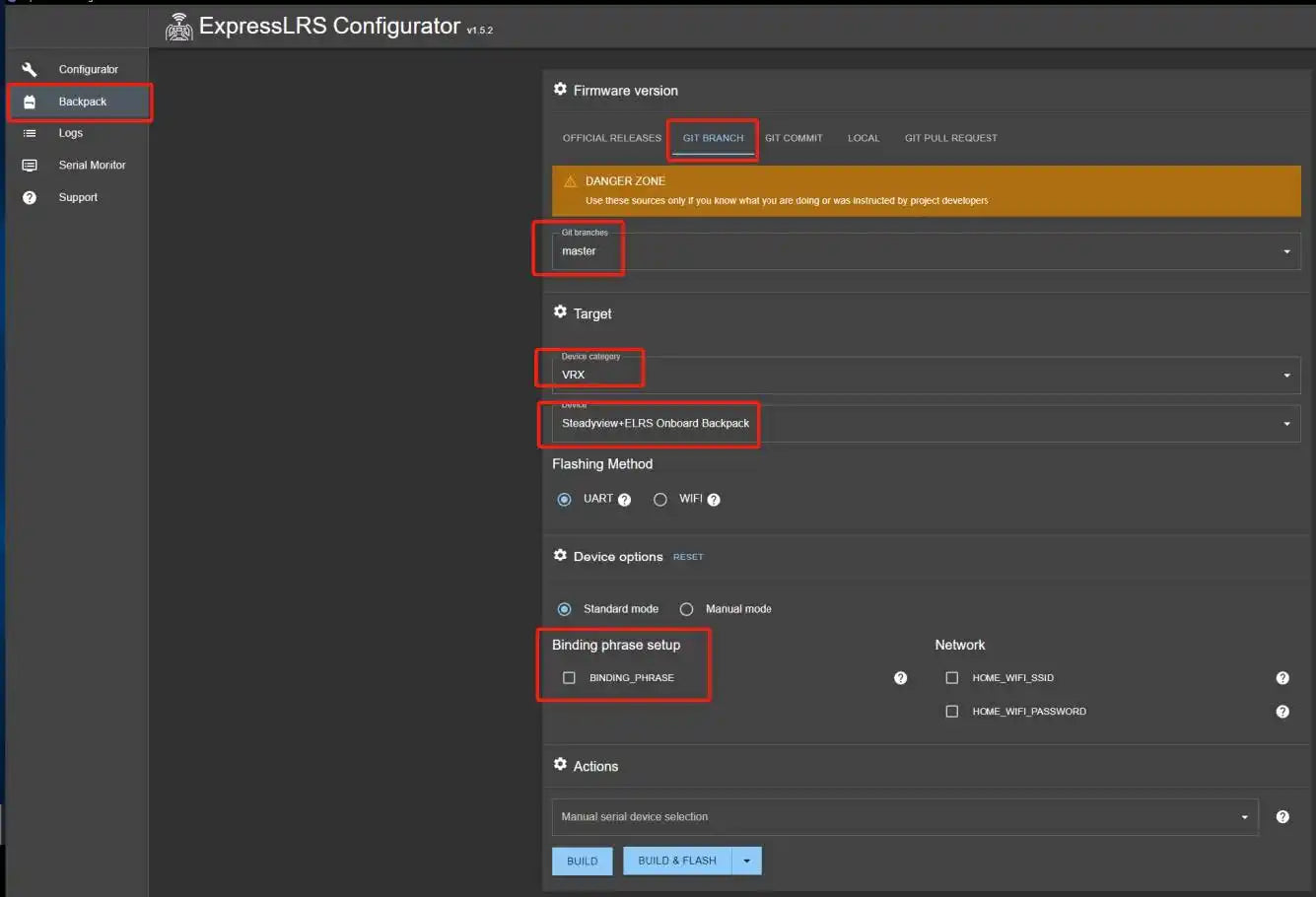Enable the BINDING_PHRASE checkbox
This screenshot has width=1316, height=897.
click(569, 678)
